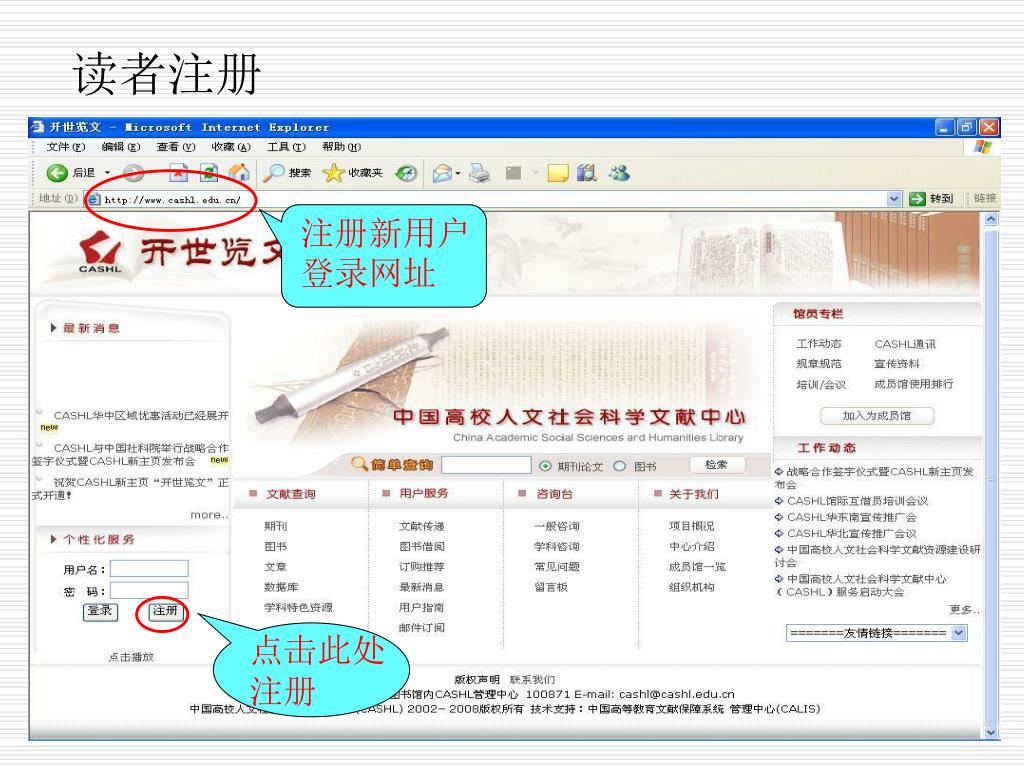
Task: Expand the 最新消息 section triangle
Action: coord(54,328)
